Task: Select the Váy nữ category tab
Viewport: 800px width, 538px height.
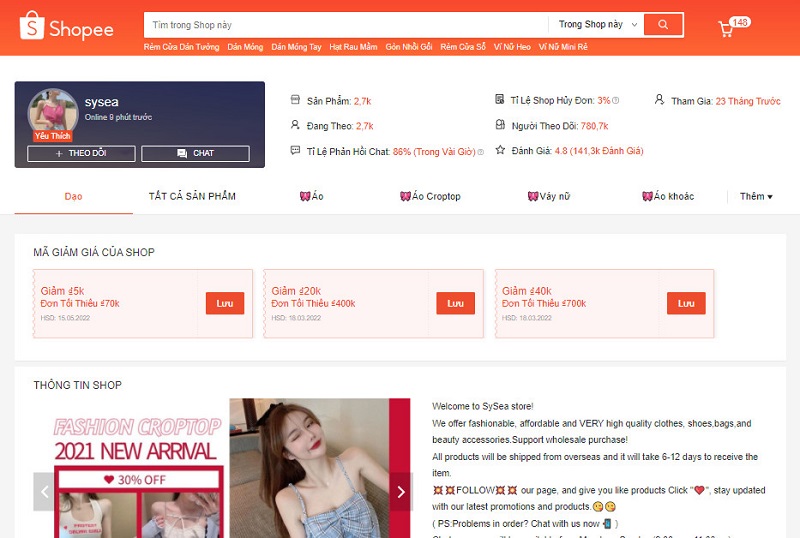Action: pos(549,196)
